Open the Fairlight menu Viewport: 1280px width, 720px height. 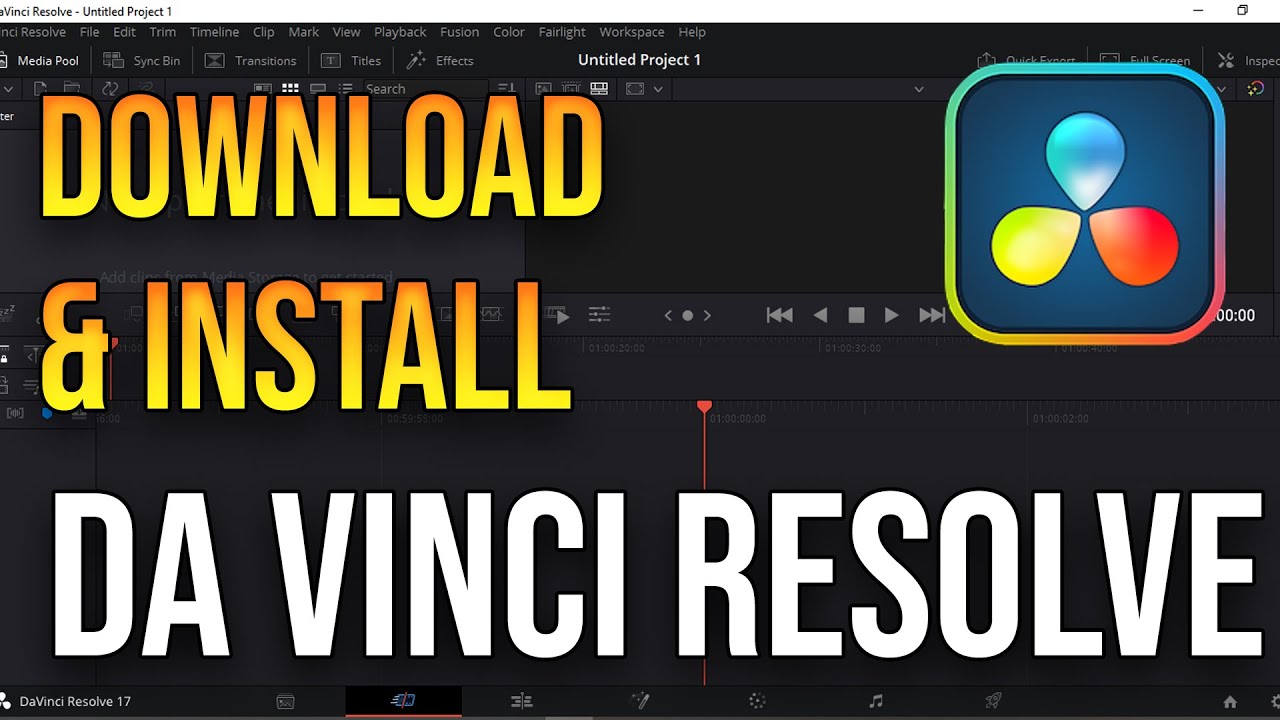click(x=562, y=32)
